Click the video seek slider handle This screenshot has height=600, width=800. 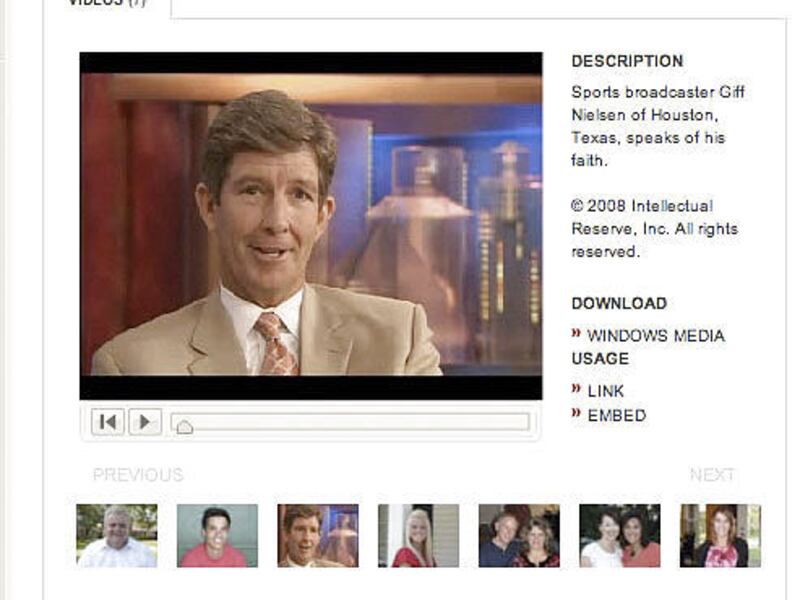click(x=186, y=424)
